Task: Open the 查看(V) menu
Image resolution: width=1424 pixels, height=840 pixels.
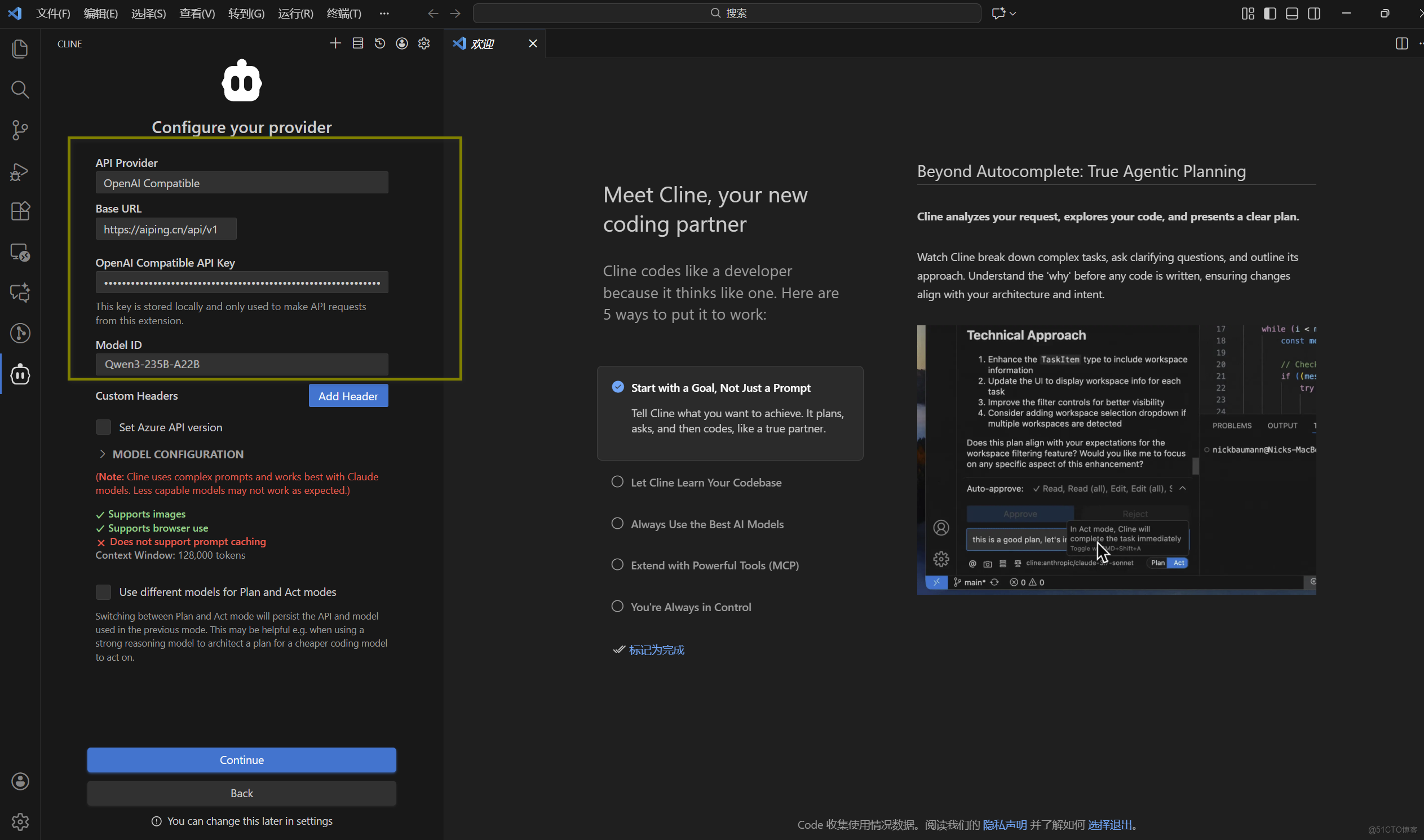Action: (197, 13)
